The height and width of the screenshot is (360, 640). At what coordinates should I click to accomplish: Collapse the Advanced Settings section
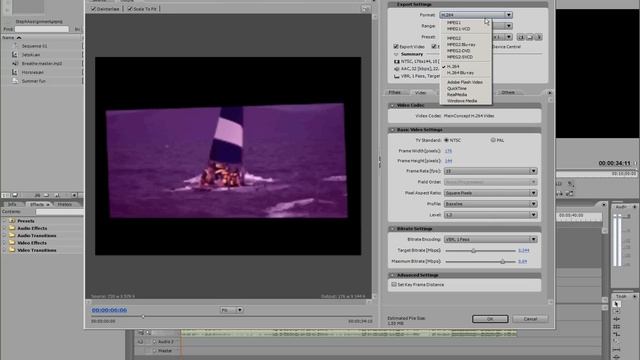392,275
